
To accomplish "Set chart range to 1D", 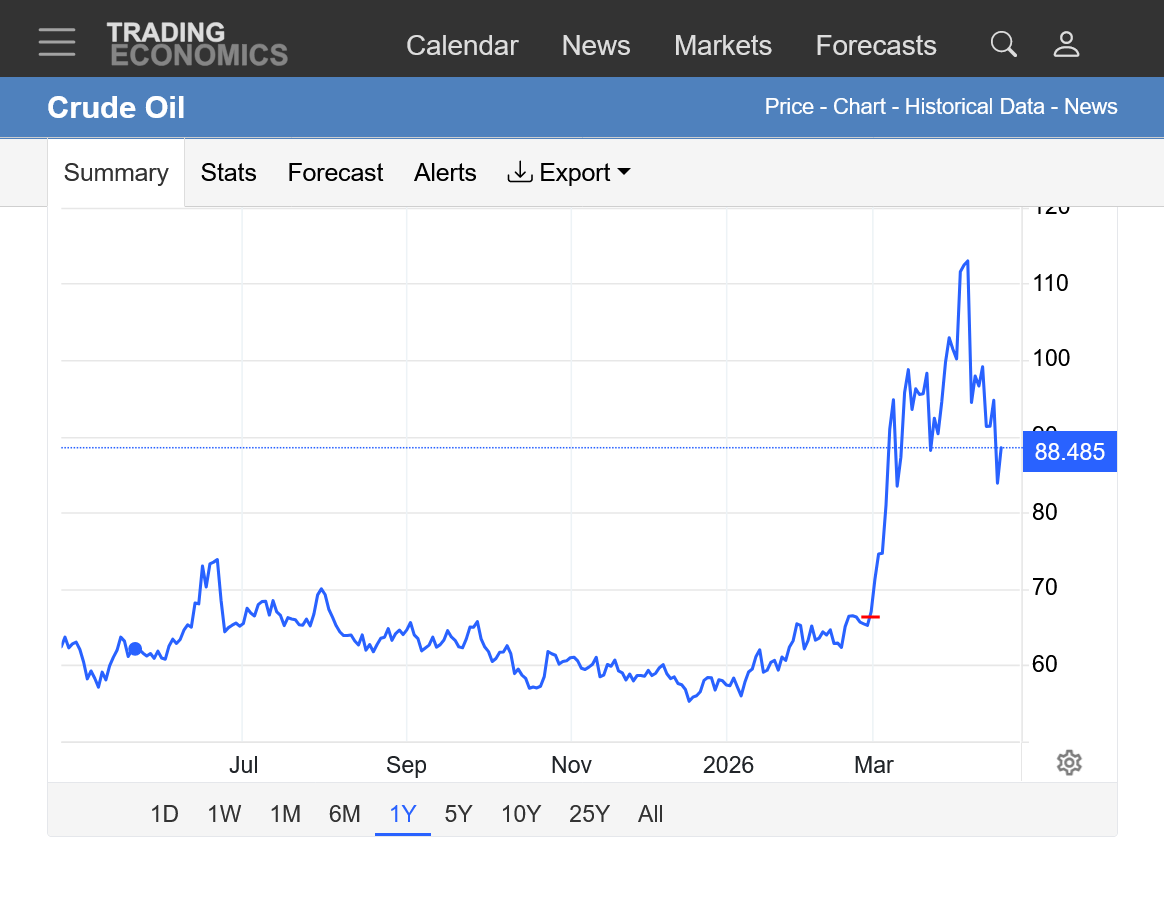I will point(164,814).
